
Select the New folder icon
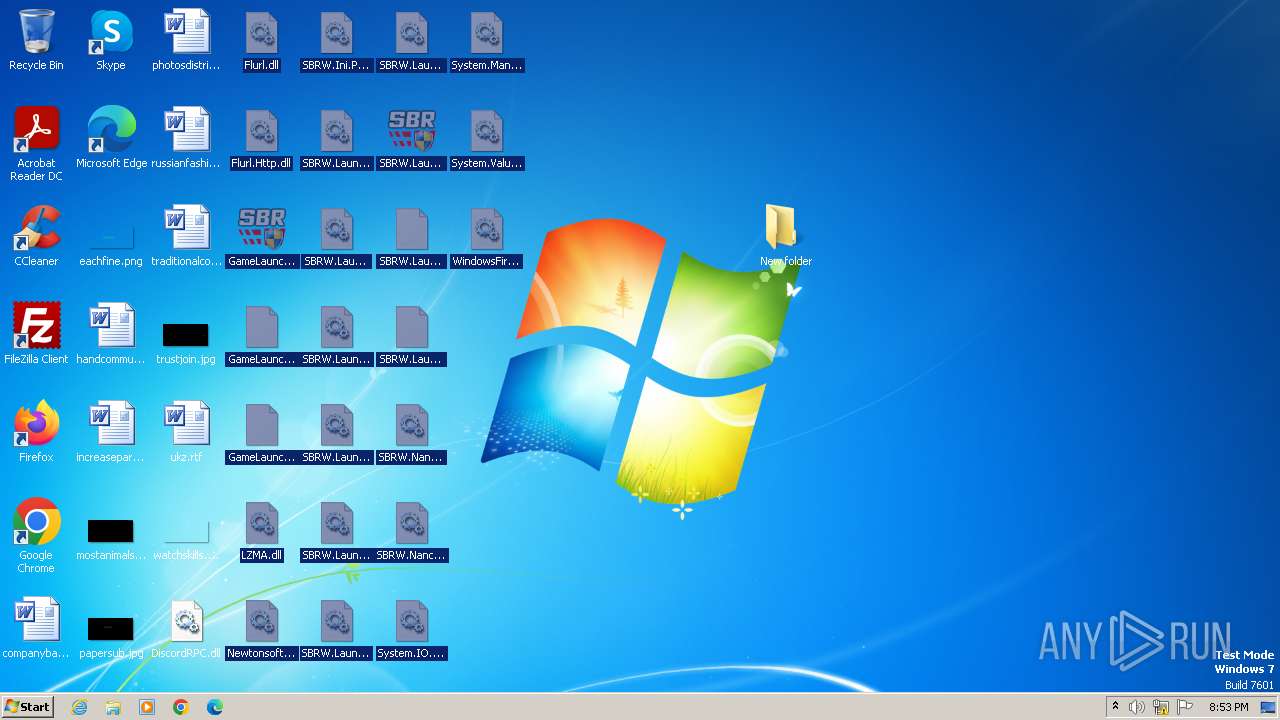[785, 236]
